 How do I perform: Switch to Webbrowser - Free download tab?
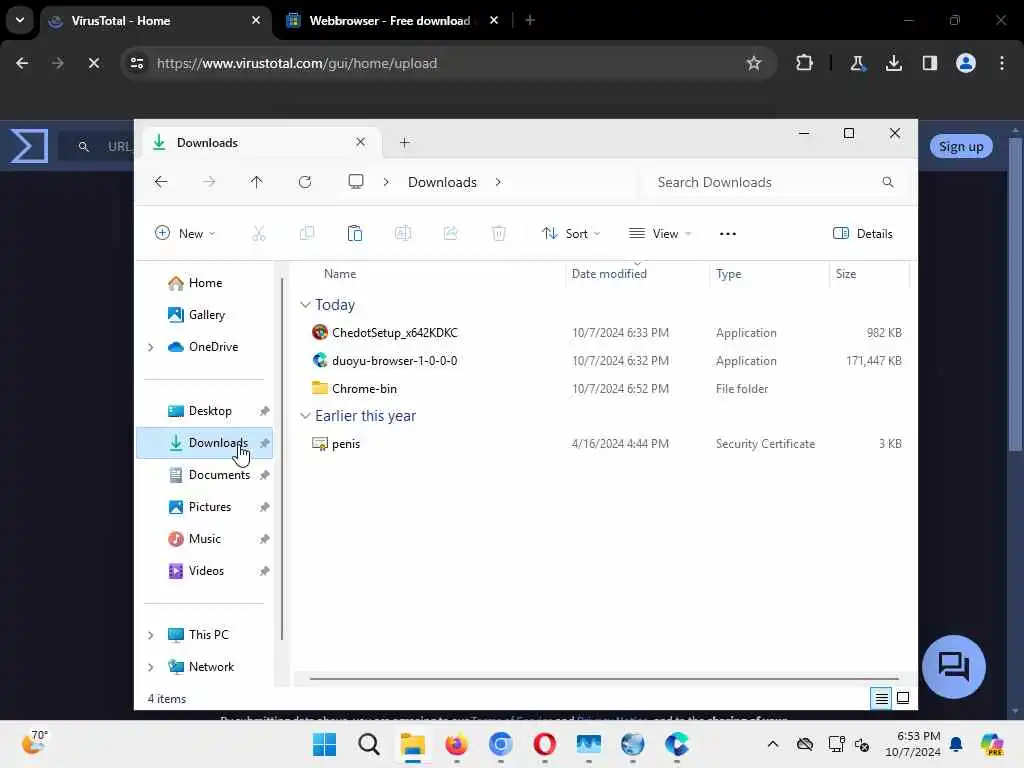[x=392, y=21]
